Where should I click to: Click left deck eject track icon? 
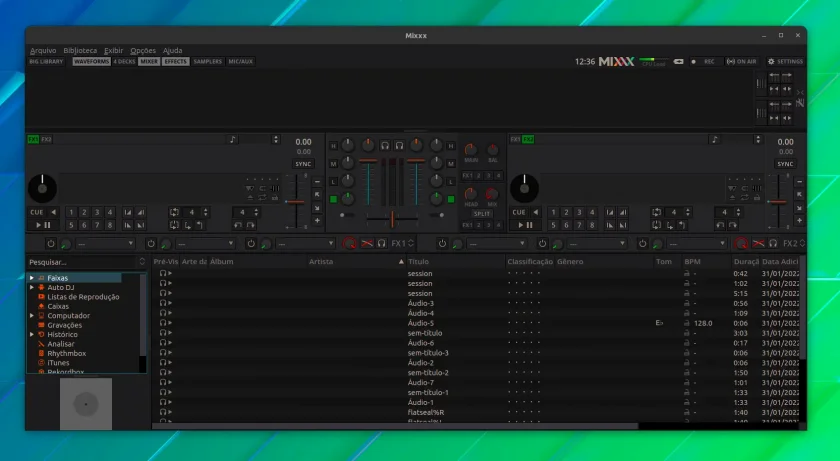pyautogui.click(x=250, y=198)
